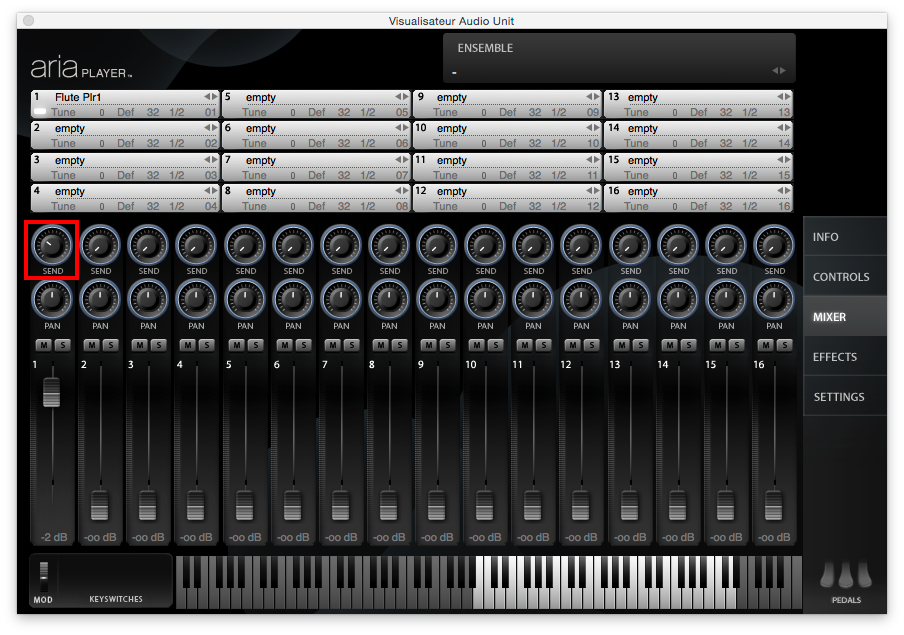The width and height of the screenshot is (904, 635).
Task: Click the SEND knob for channel 5
Action: pos(245,243)
